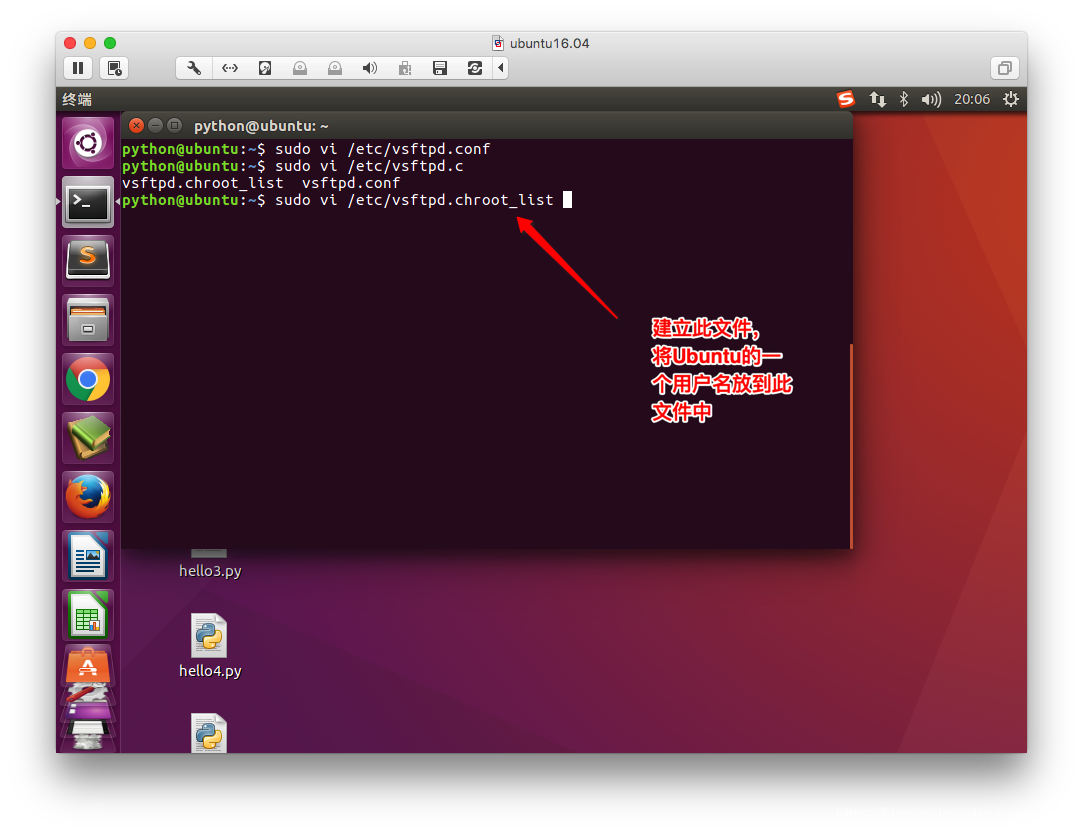Click the 20:06 clock indicator
Viewport: 1083px width, 833px height.
click(x=972, y=99)
